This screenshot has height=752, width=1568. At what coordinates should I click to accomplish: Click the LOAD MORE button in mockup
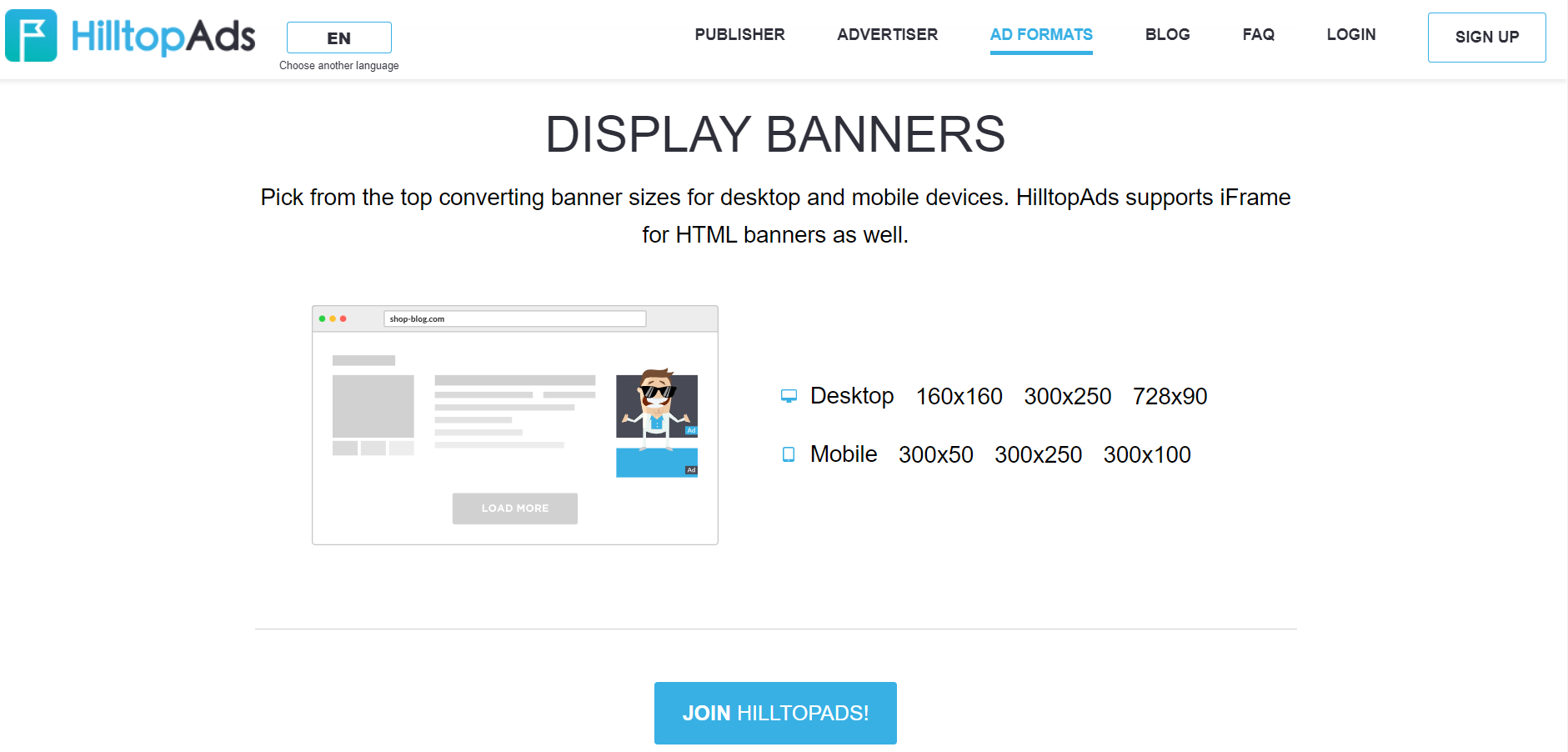click(x=515, y=509)
